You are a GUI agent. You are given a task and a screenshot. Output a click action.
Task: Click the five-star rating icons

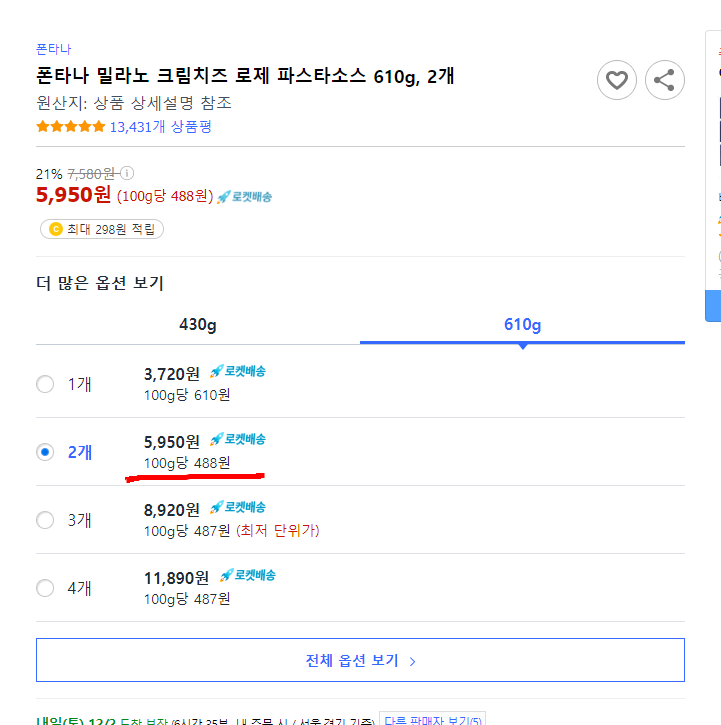71,126
